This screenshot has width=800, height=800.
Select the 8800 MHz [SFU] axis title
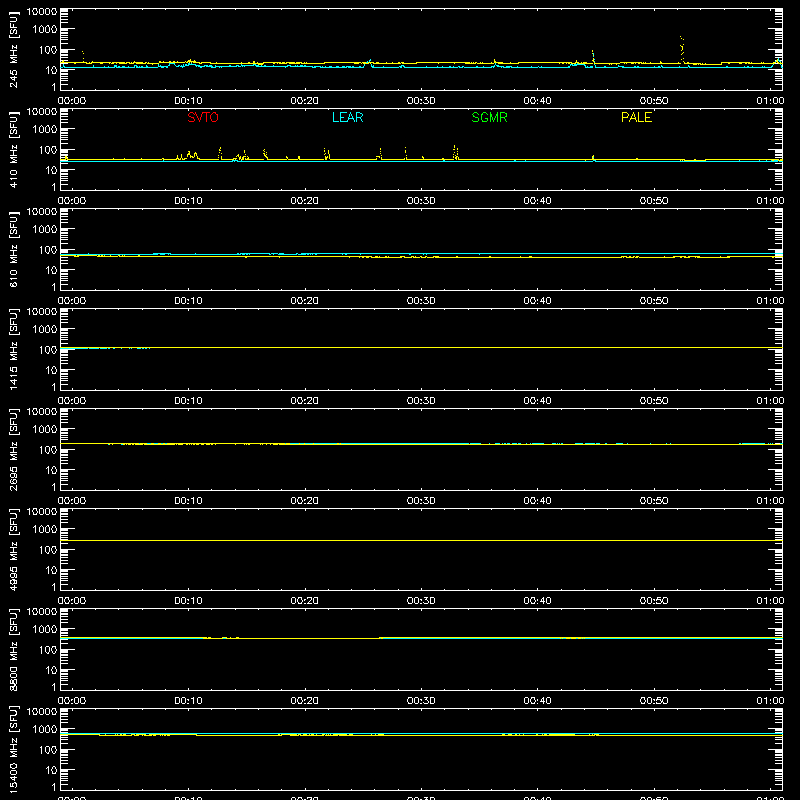pyautogui.click(x=13, y=649)
